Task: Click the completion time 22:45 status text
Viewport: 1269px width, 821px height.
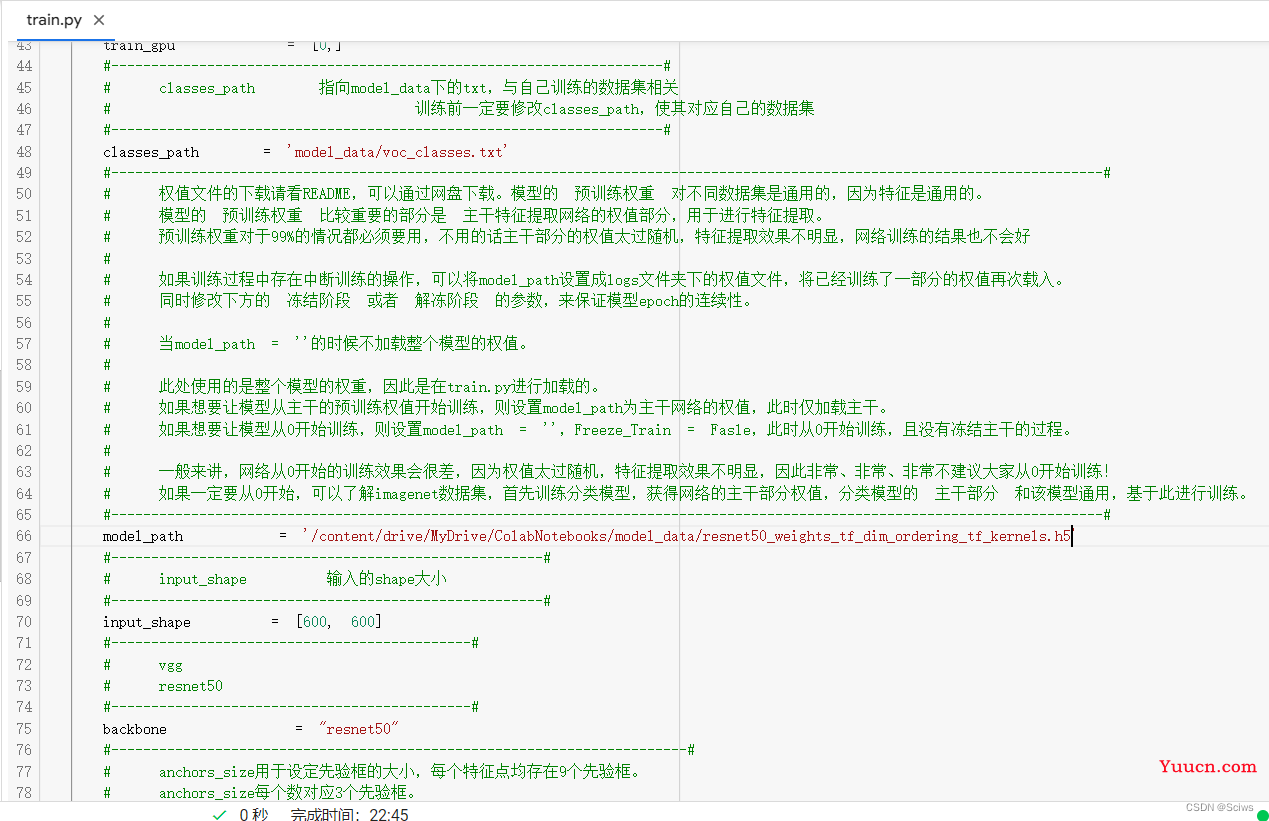Action: point(349,815)
